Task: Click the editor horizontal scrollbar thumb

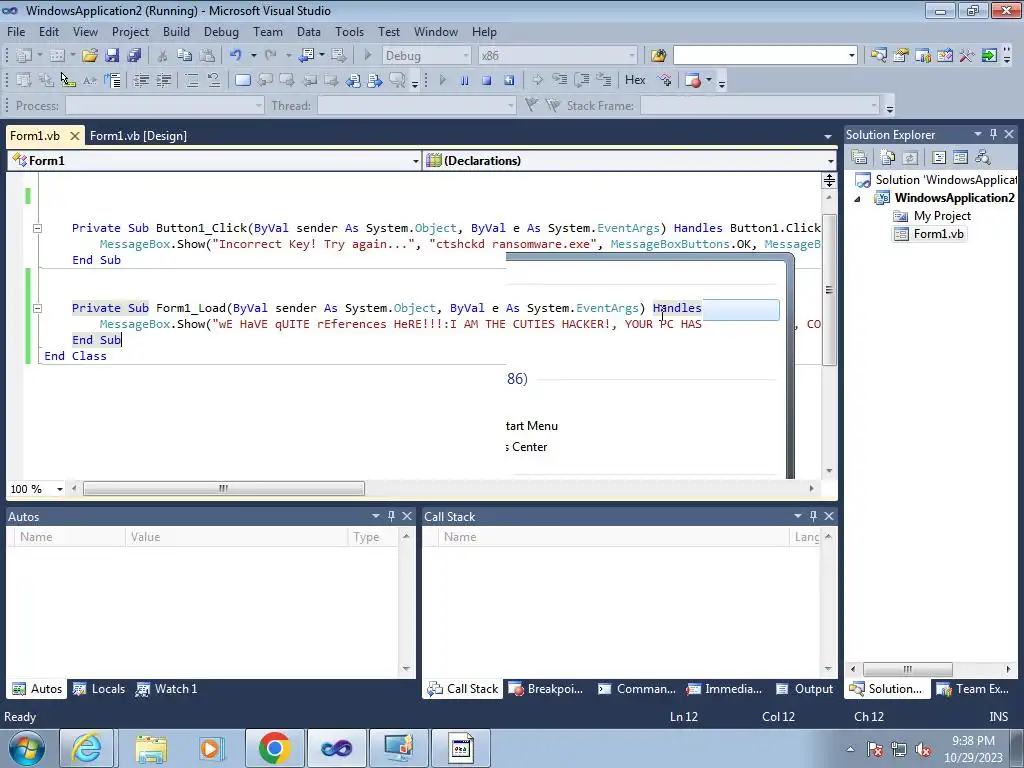Action: pyautogui.click(x=223, y=488)
